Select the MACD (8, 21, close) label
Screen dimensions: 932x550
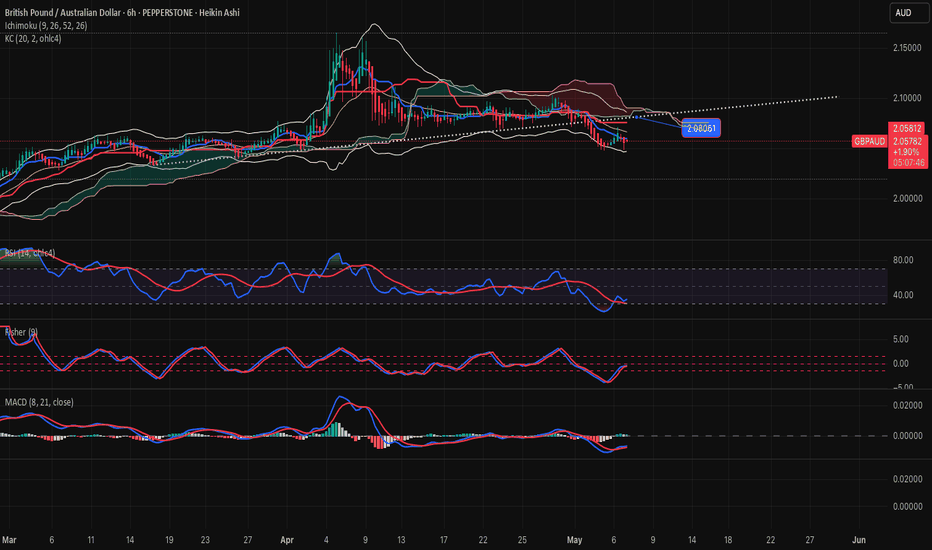tap(39, 403)
